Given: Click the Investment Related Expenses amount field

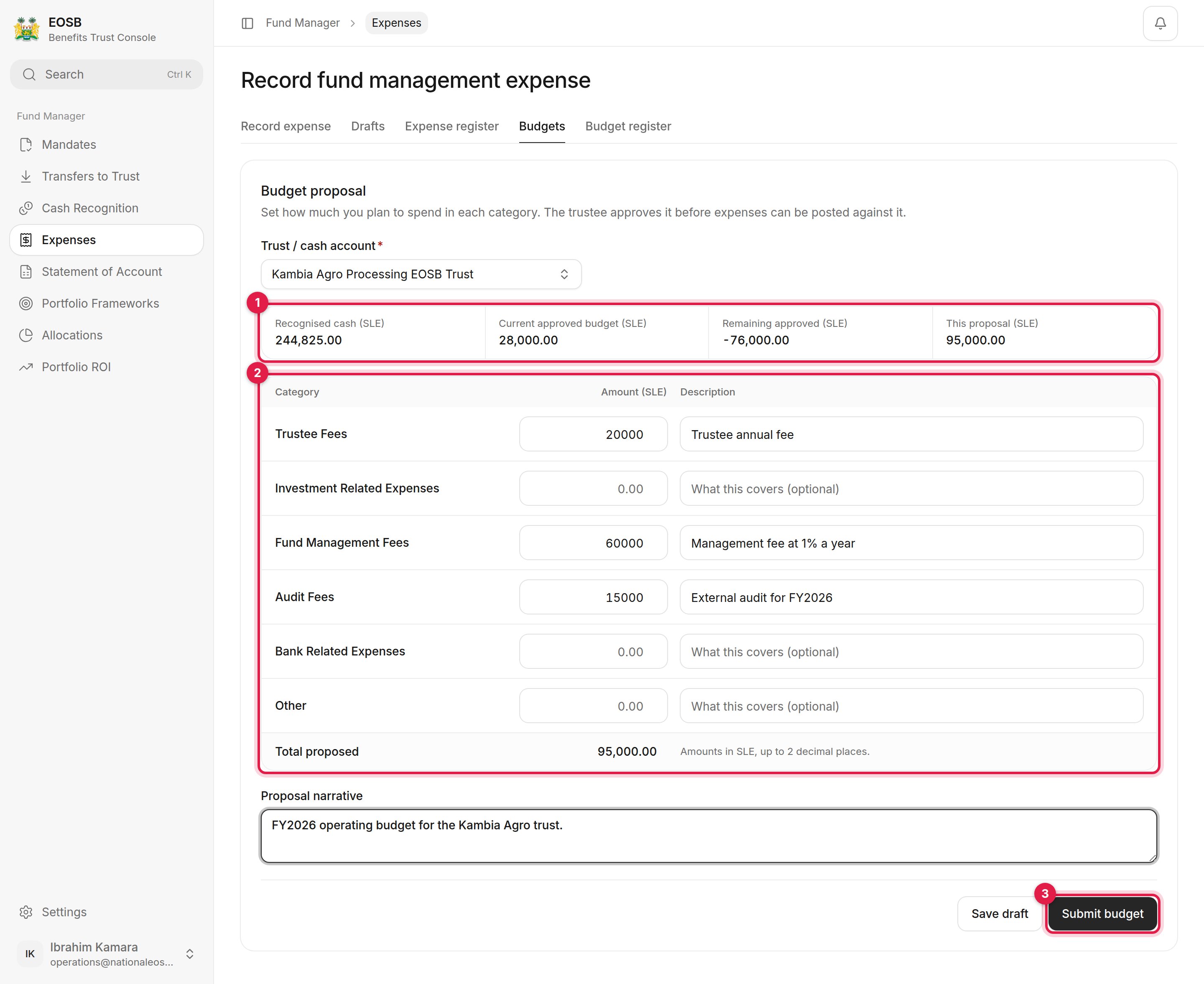Looking at the screenshot, I should tap(593, 489).
